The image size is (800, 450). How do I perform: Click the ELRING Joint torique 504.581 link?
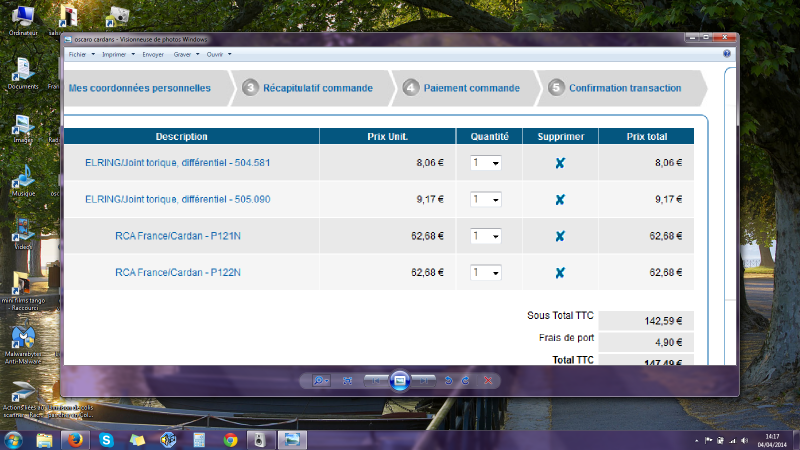pos(178,163)
